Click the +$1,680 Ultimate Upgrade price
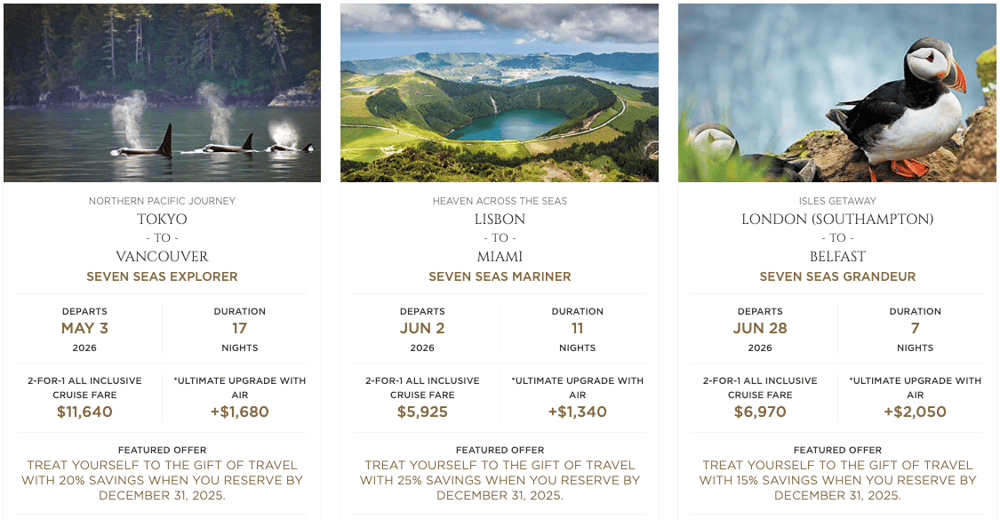The height and width of the screenshot is (520, 1000). (239, 412)
